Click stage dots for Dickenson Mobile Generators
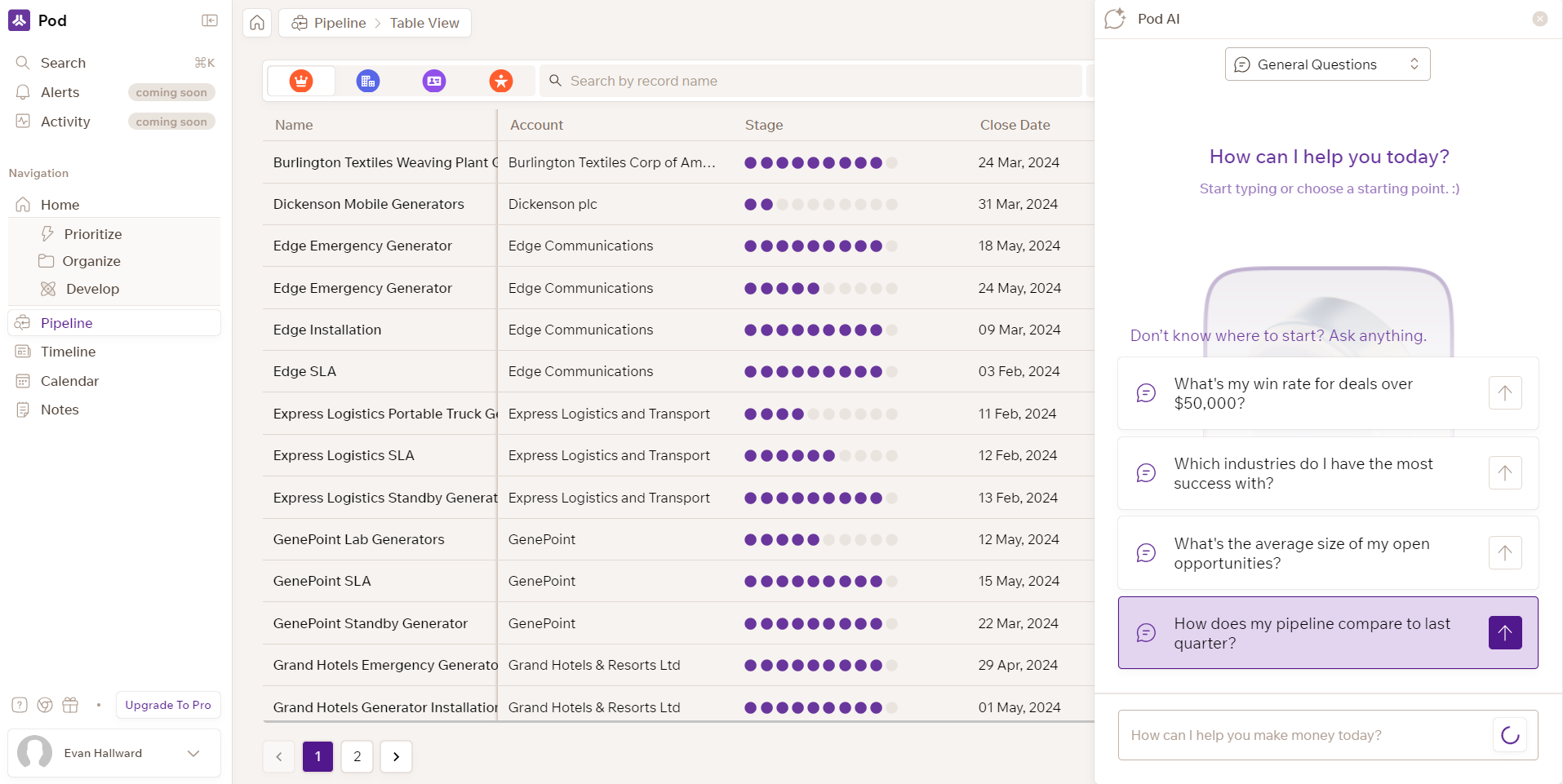Viewport: 1563px width, 784px height. tap(820, 204)
